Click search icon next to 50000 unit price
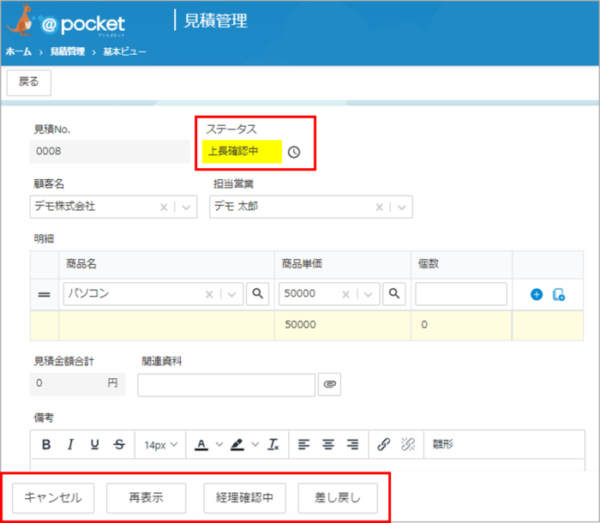600x523 pixels. click(394, 294)
